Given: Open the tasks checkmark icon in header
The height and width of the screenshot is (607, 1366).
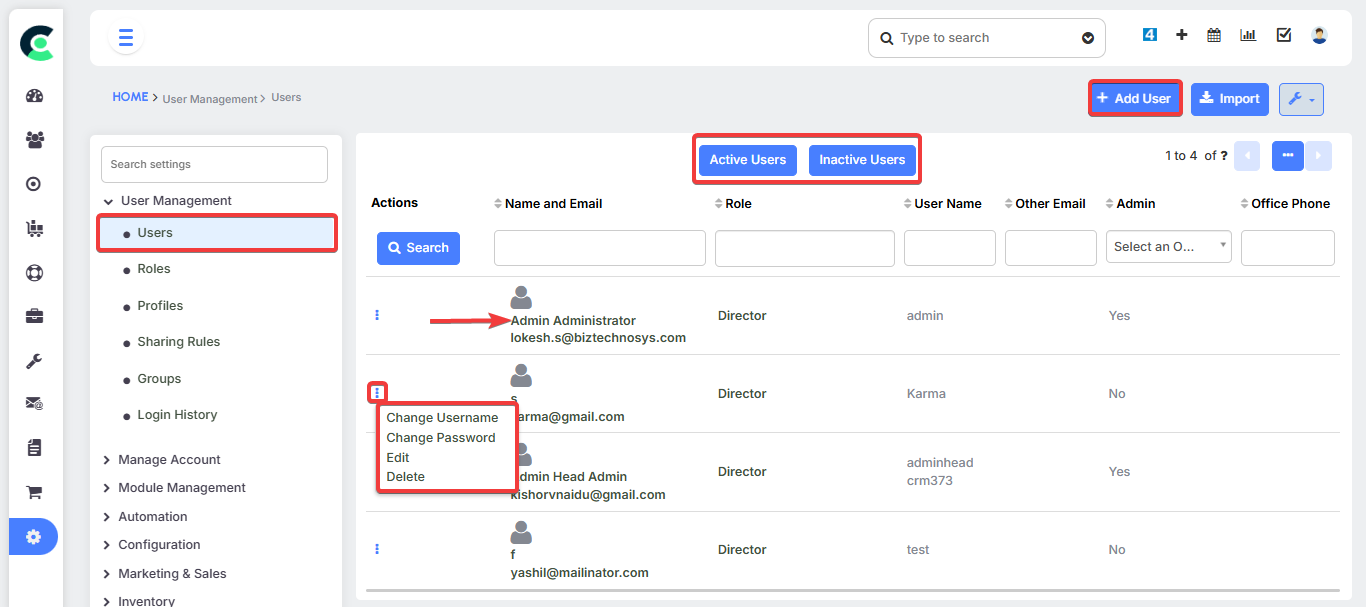Looking at the screenshot, I should (1284, 35).
